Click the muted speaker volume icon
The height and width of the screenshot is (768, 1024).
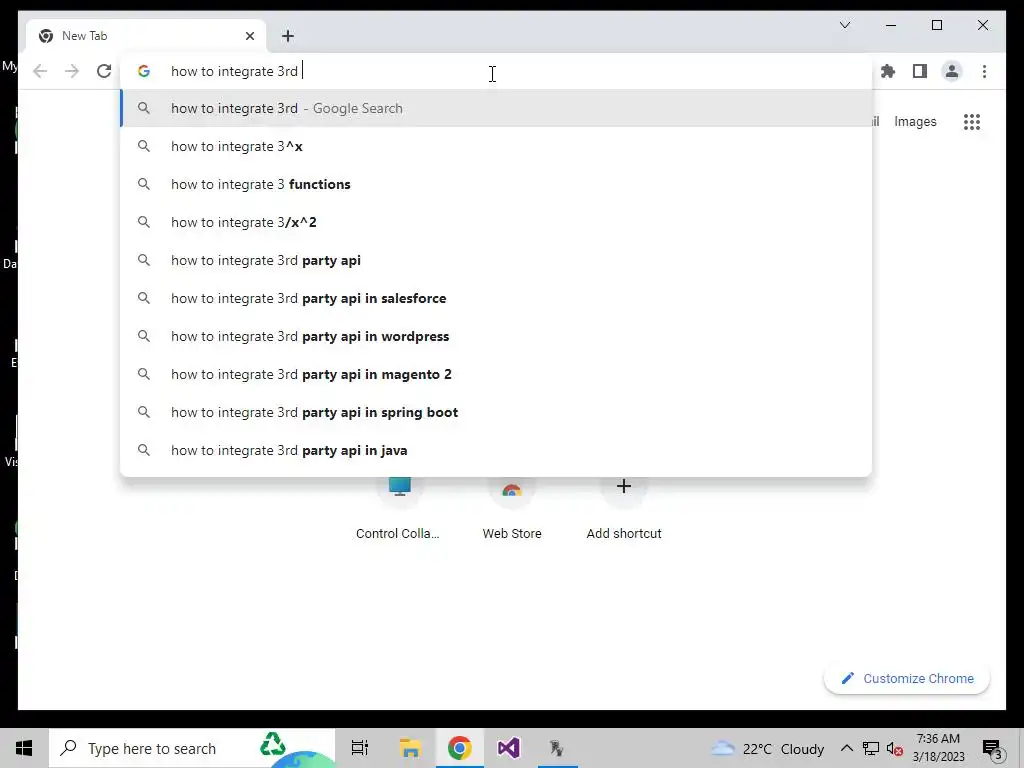(895, 748)
